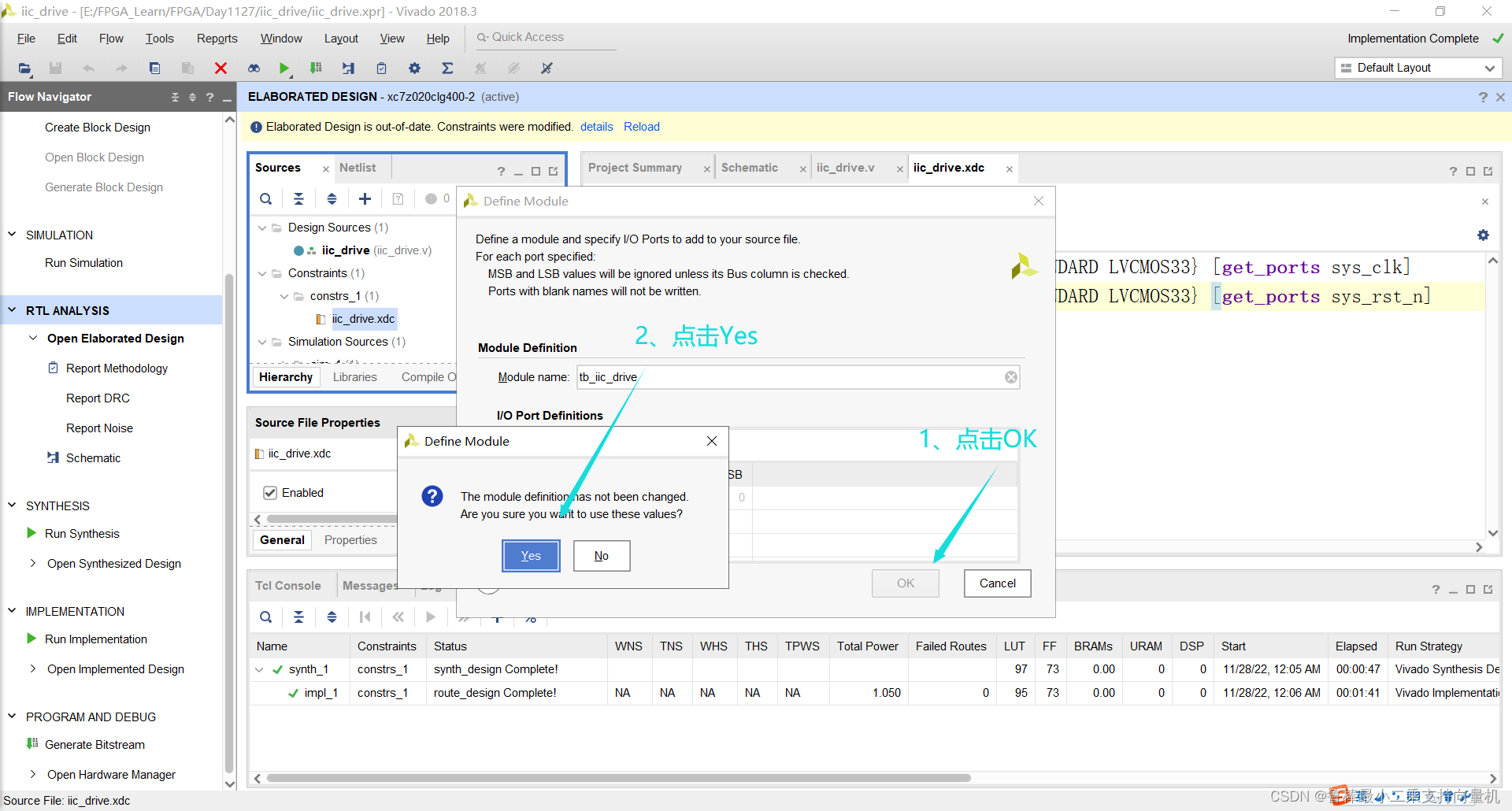The width and height of the screenshot is (1512, 811).
Task: Collapse the IMPLEMENTATION section
Action: click(x=12, y=611)
